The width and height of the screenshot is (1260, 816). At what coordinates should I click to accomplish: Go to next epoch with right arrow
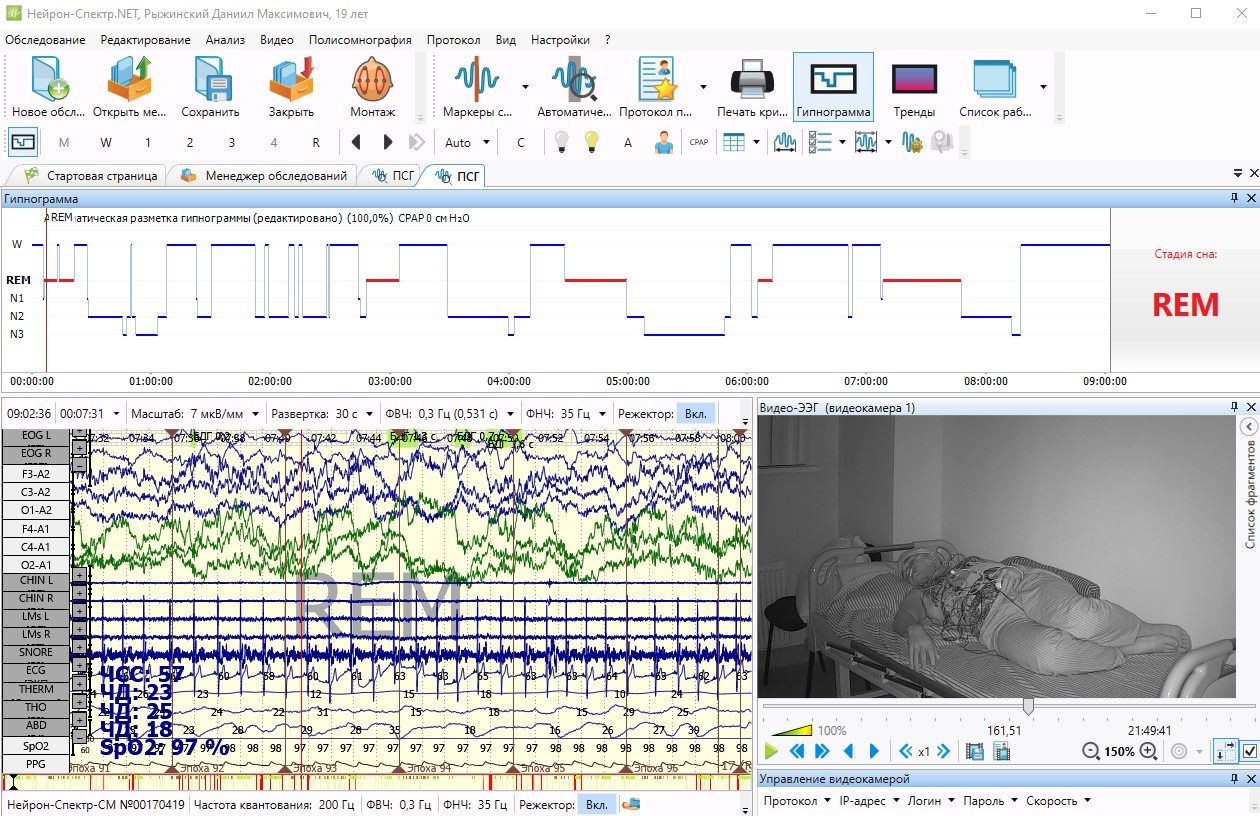pos(388,143)
